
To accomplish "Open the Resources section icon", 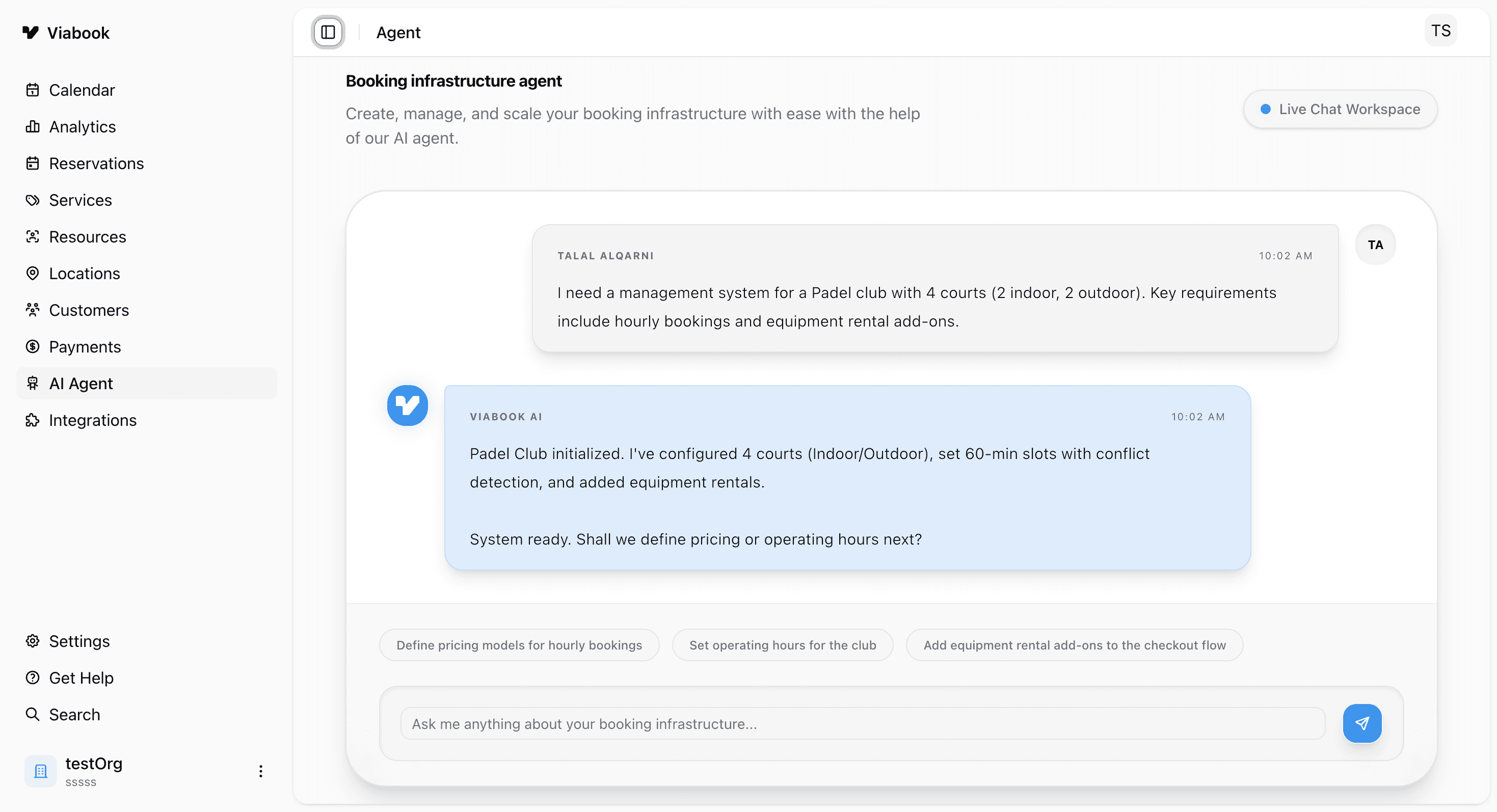I will tap(33, 236).
